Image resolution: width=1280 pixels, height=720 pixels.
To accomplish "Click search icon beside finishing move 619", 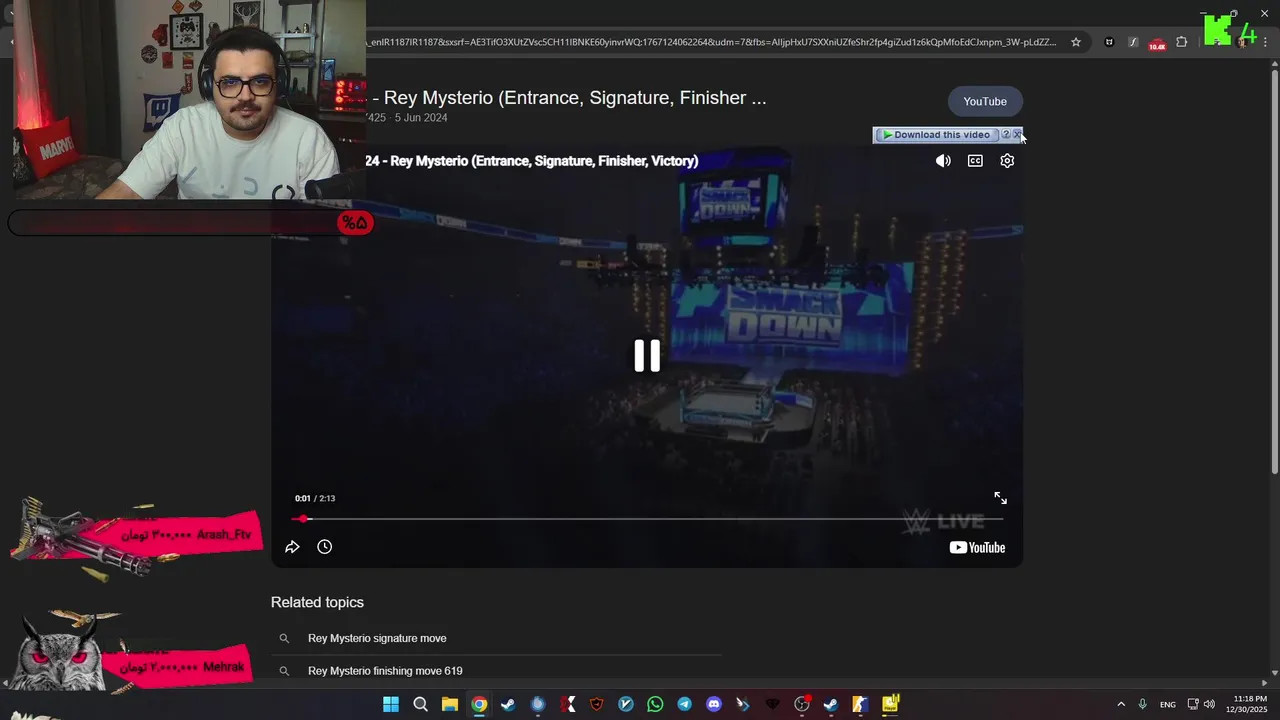I will [284, 671].
